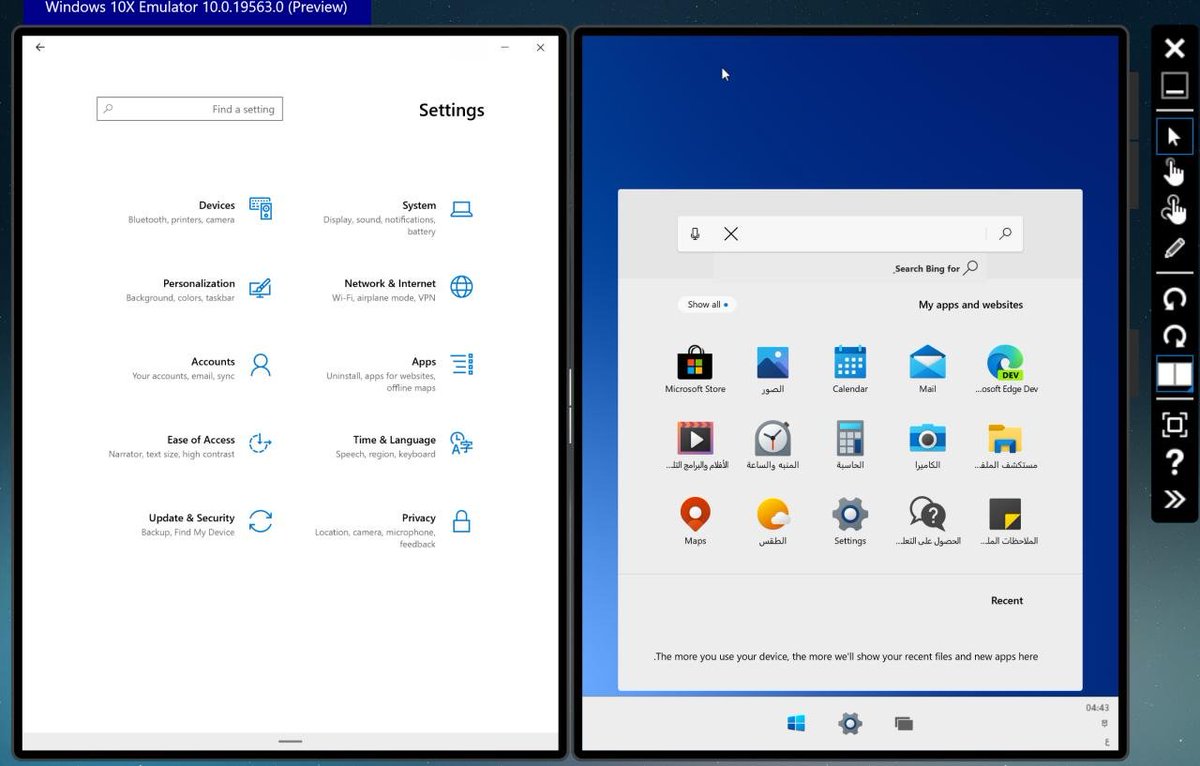This screenshot has height=766, width=1200.
Task: Open Settings app in launcher grid
Action: (x=850, y=521)
